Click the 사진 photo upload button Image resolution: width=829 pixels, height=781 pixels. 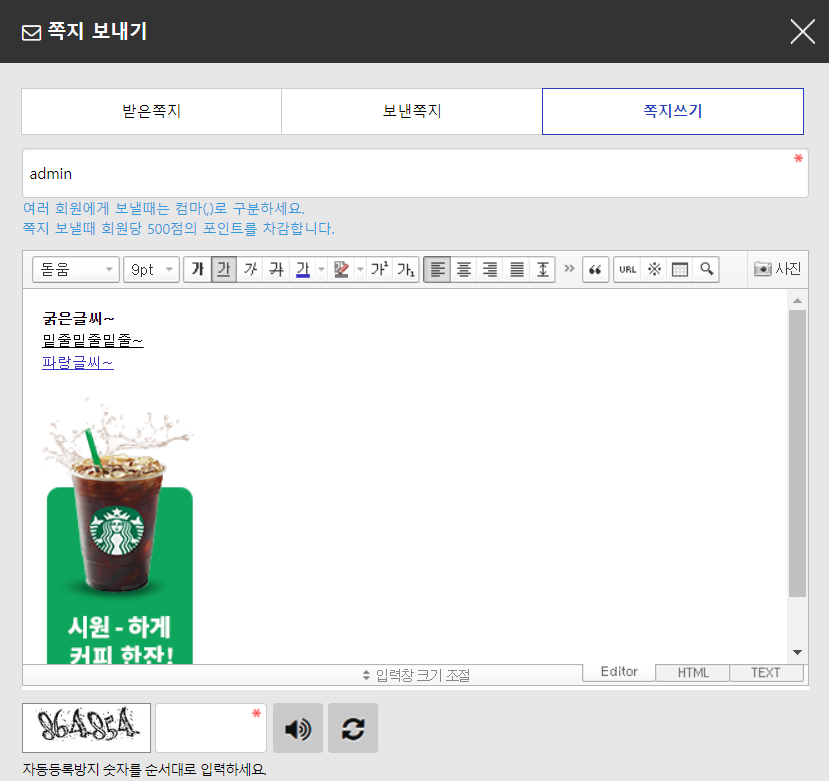777,269
